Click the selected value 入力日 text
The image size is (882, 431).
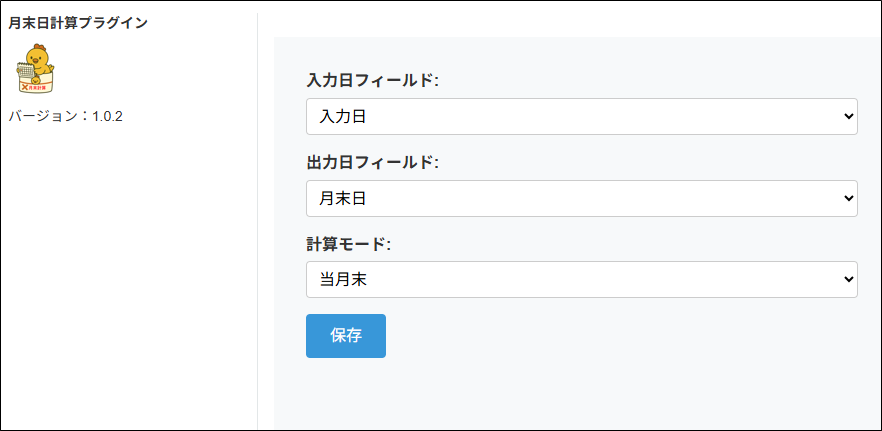tap(342, 117)
